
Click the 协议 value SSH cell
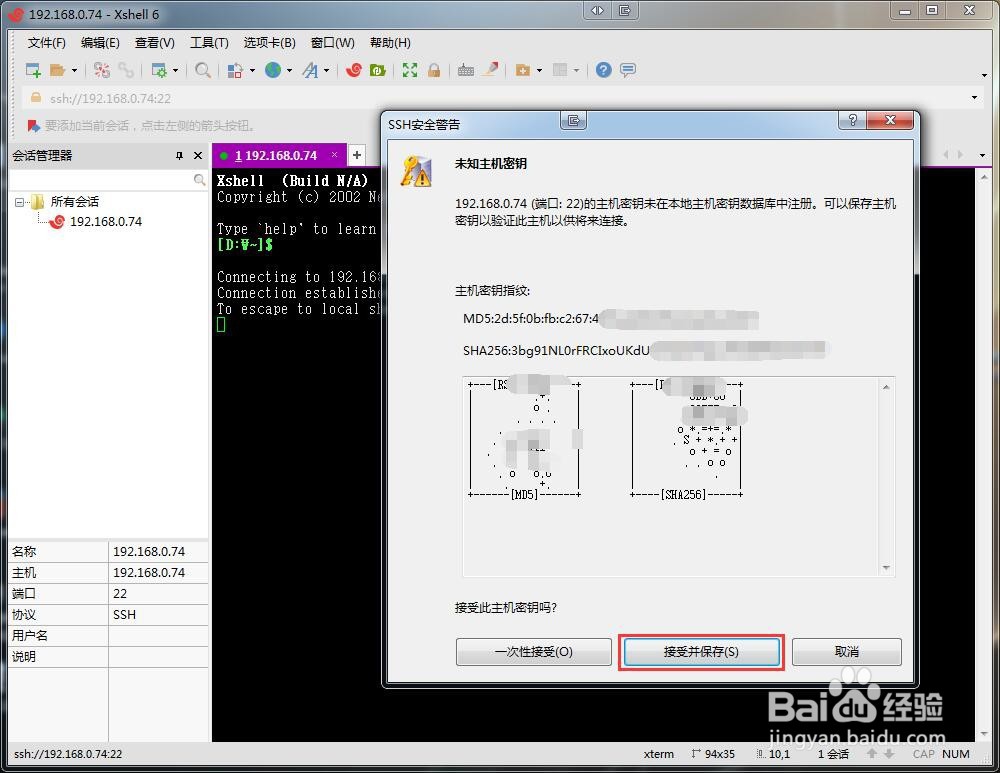coord(159,615)
